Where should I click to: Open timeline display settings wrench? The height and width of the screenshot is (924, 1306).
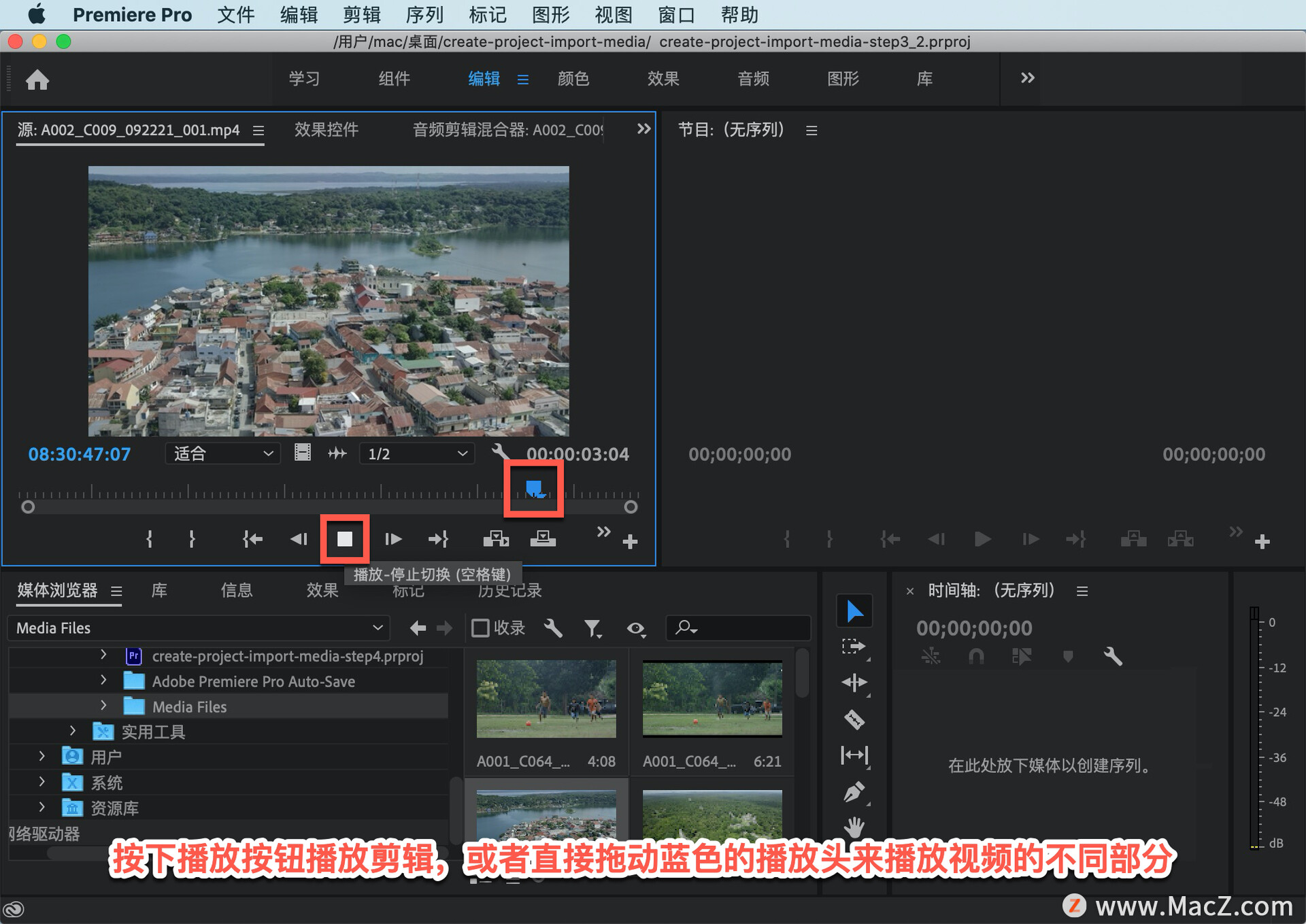pyautogui.click(x=1113, y=656)
